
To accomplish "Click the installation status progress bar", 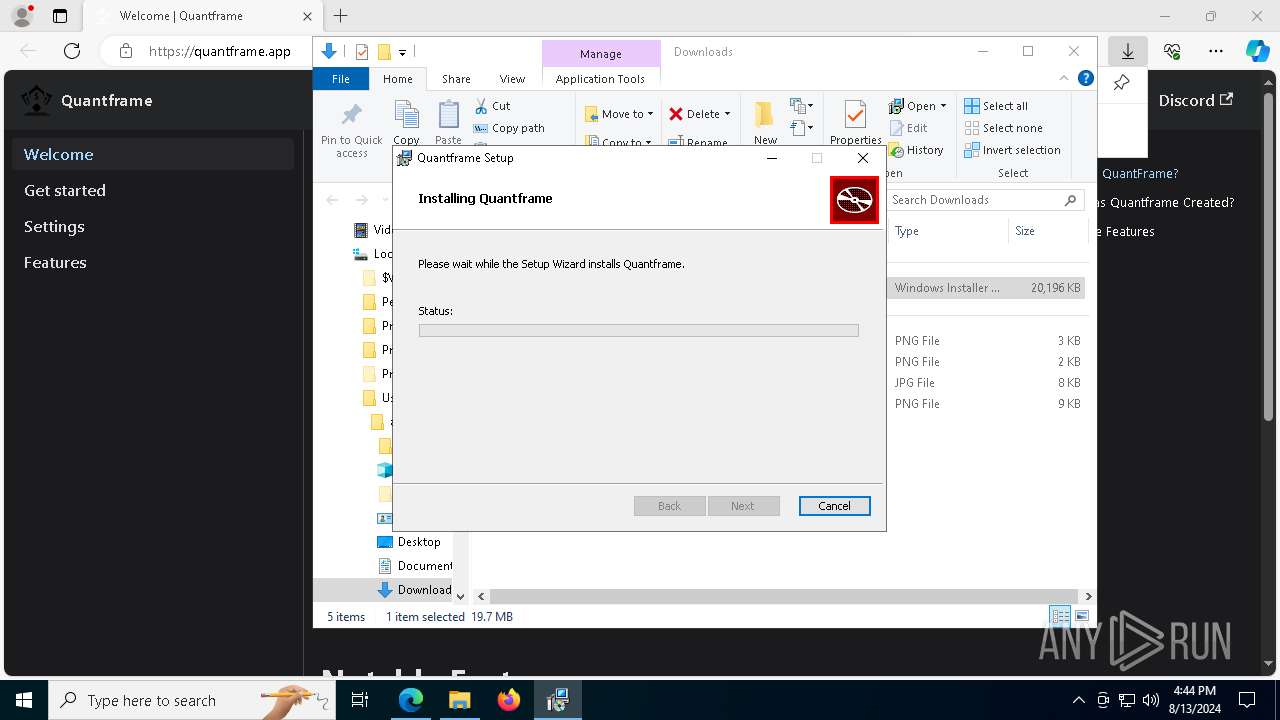I will point(638,330).
